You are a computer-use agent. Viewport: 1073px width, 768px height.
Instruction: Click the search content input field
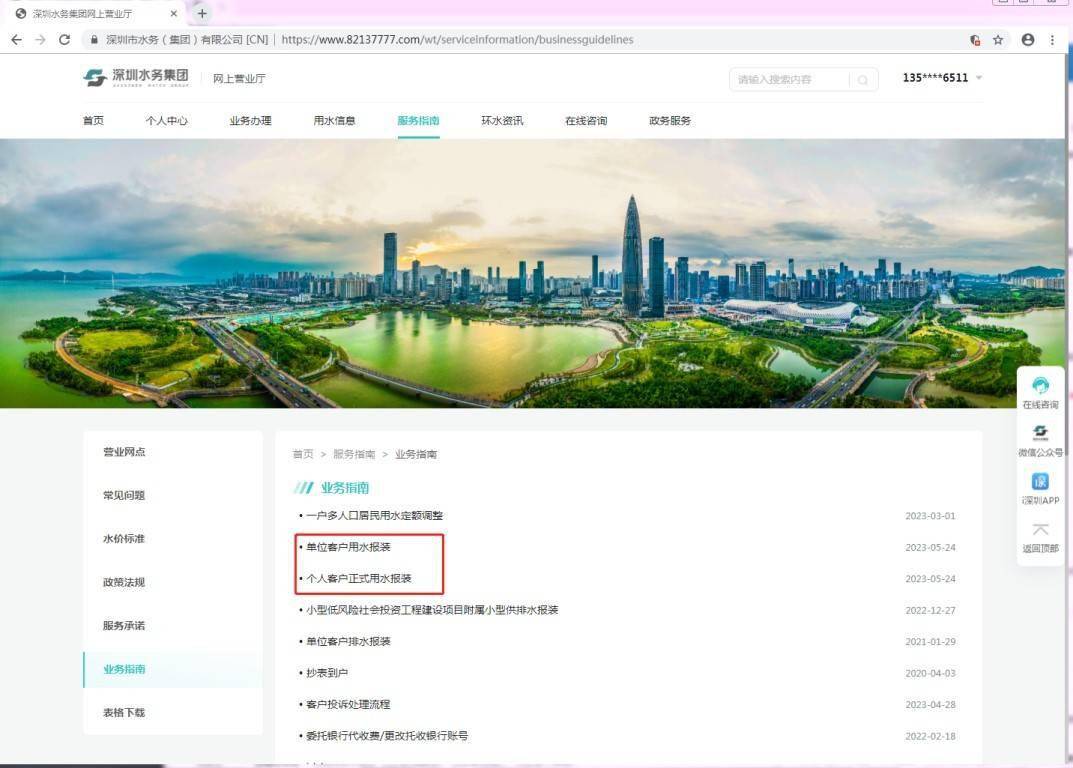click(790, 80)
